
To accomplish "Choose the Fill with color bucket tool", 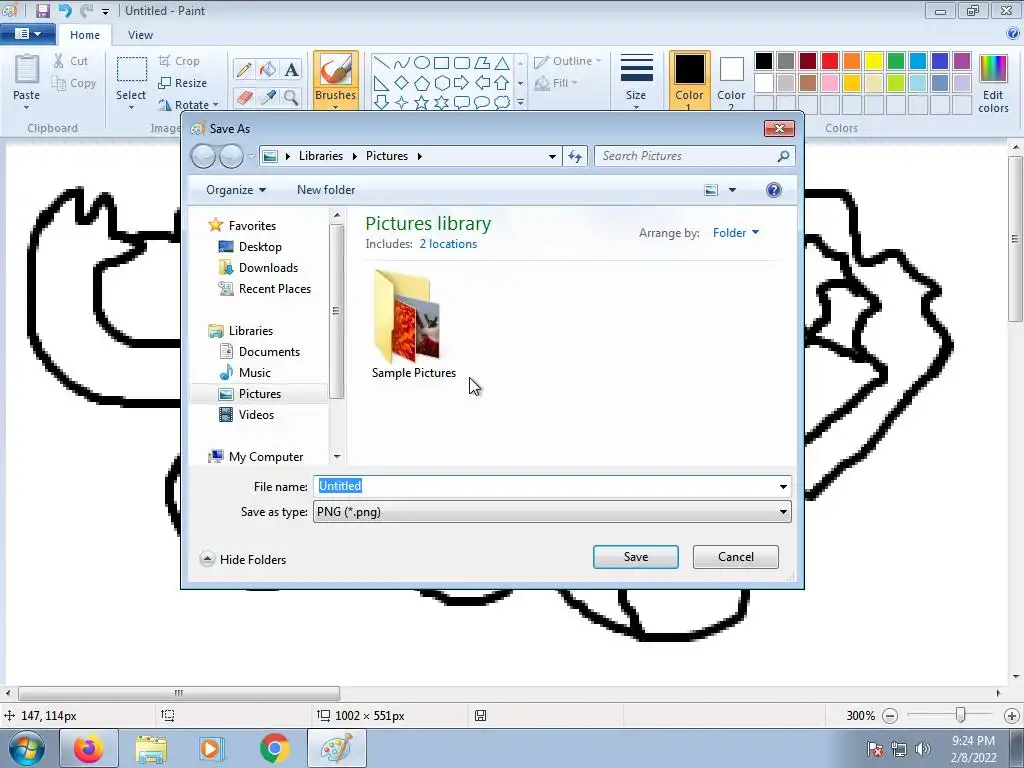I will point(268,69).
